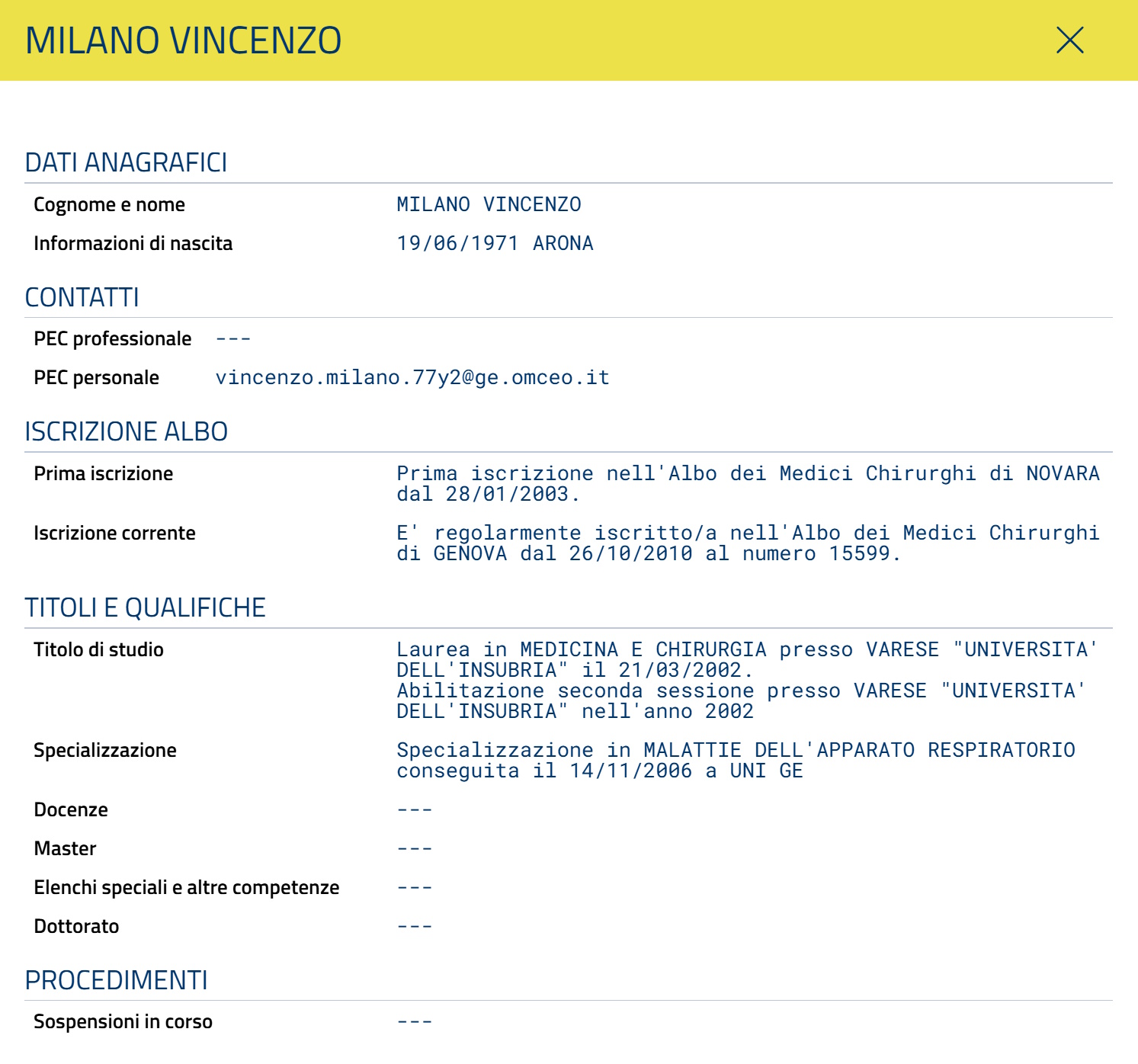This screenshot has height=1064, width=1138.
Task: Select the CONTATTI section heading
Action: click(x=82, y=297)
